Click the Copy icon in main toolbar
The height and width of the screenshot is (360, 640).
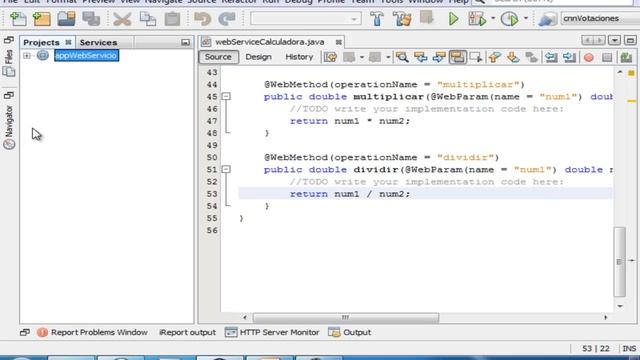click(x=148, y=19)
